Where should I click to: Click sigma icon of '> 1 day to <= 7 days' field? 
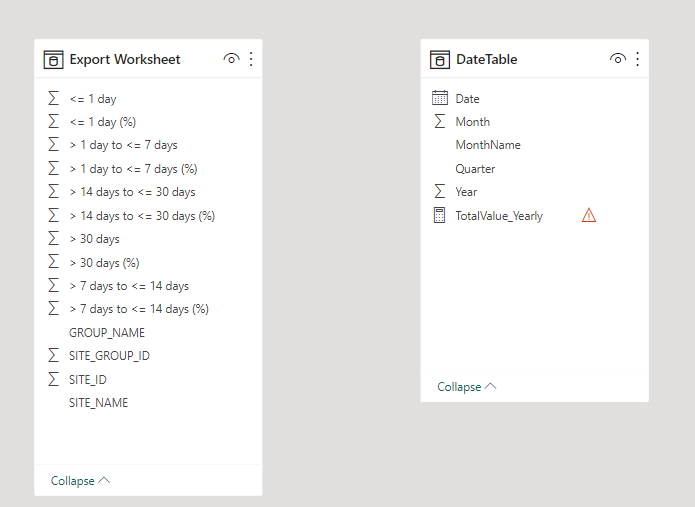point(53,144)
